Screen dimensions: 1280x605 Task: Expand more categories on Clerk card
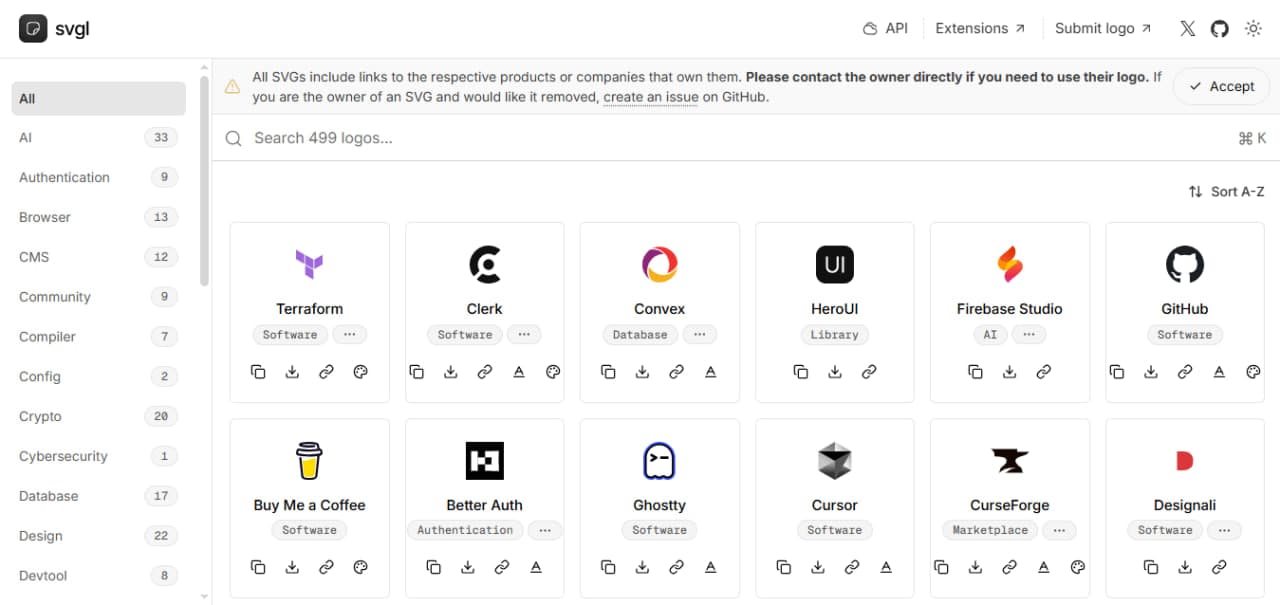524,335
